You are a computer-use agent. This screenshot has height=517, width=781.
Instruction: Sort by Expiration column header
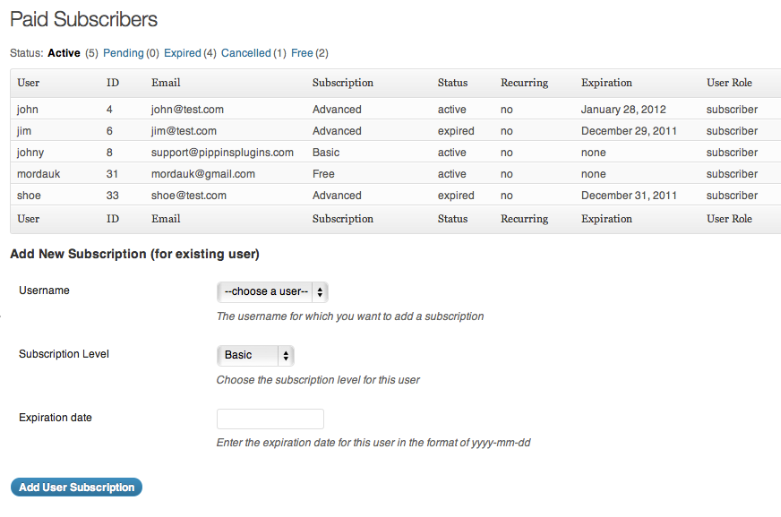[607, 83]
